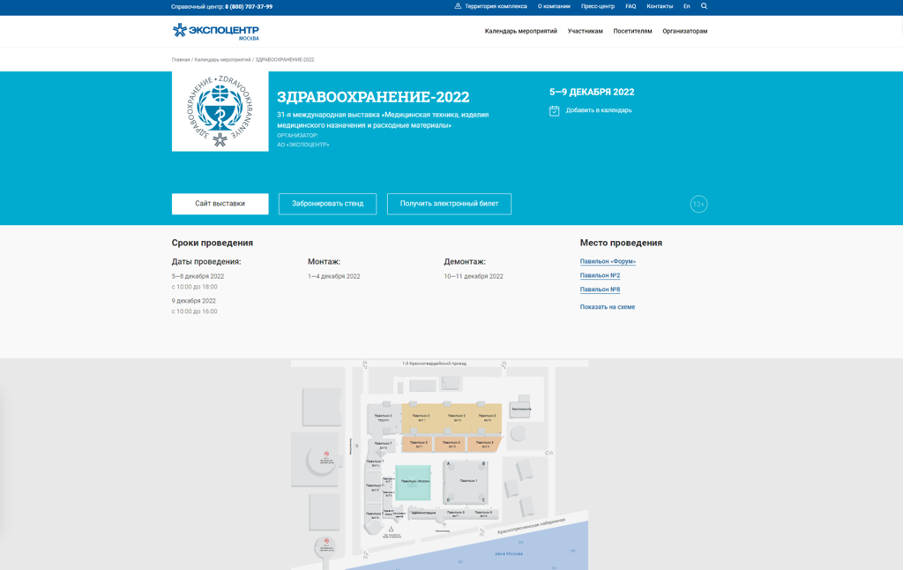The width and height of the screenshot is (904, 570).
Task: Go to Главная via breadcrumb
Action: [180, 59]
